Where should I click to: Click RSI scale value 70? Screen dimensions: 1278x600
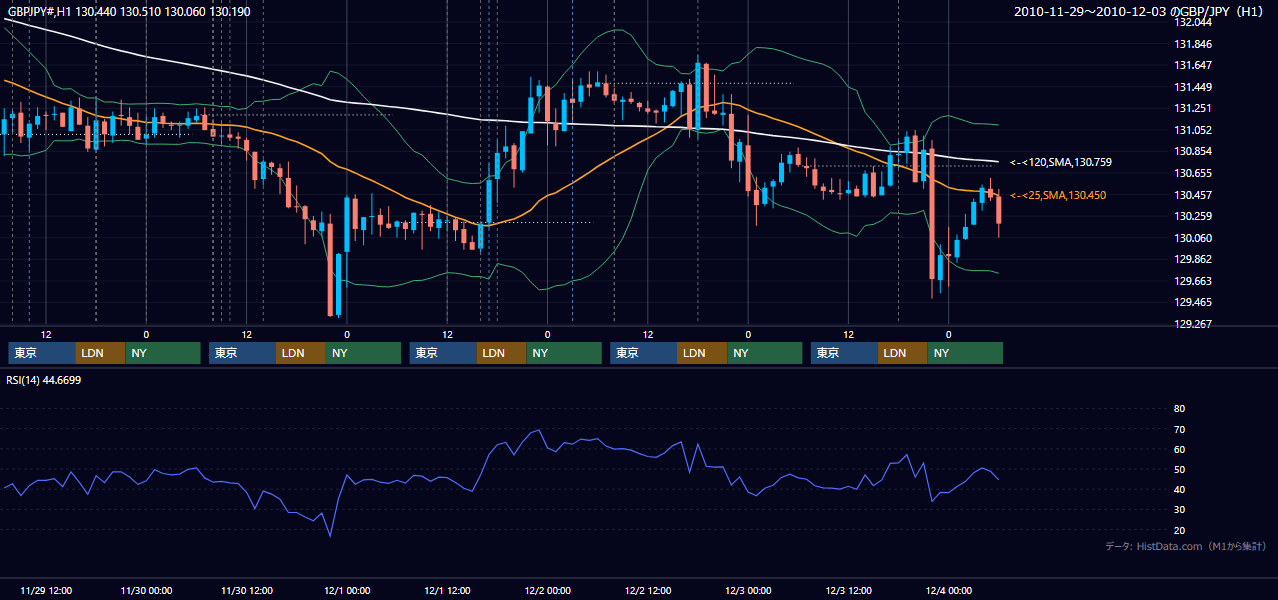click(x=1179, y=429)
